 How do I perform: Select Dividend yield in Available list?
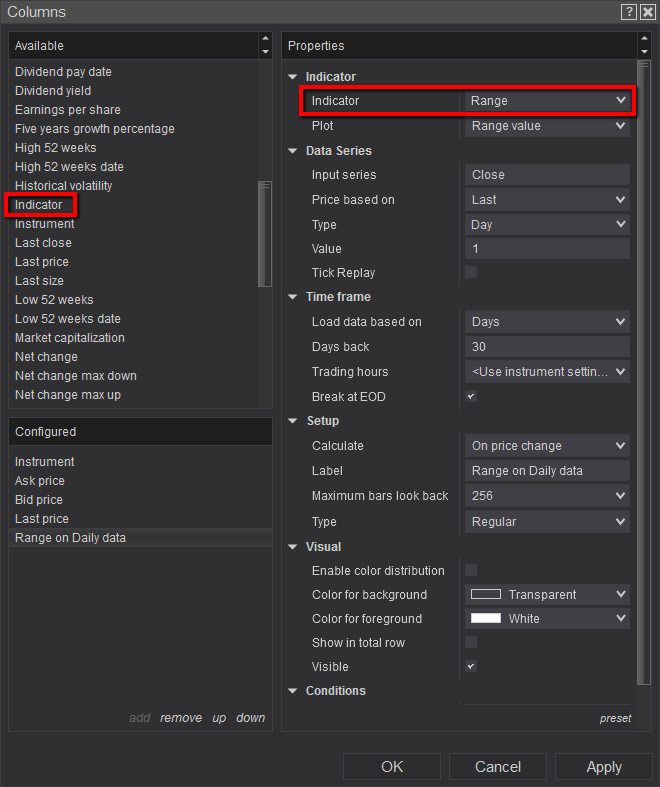pyautogui.click(x=53, y=91)
